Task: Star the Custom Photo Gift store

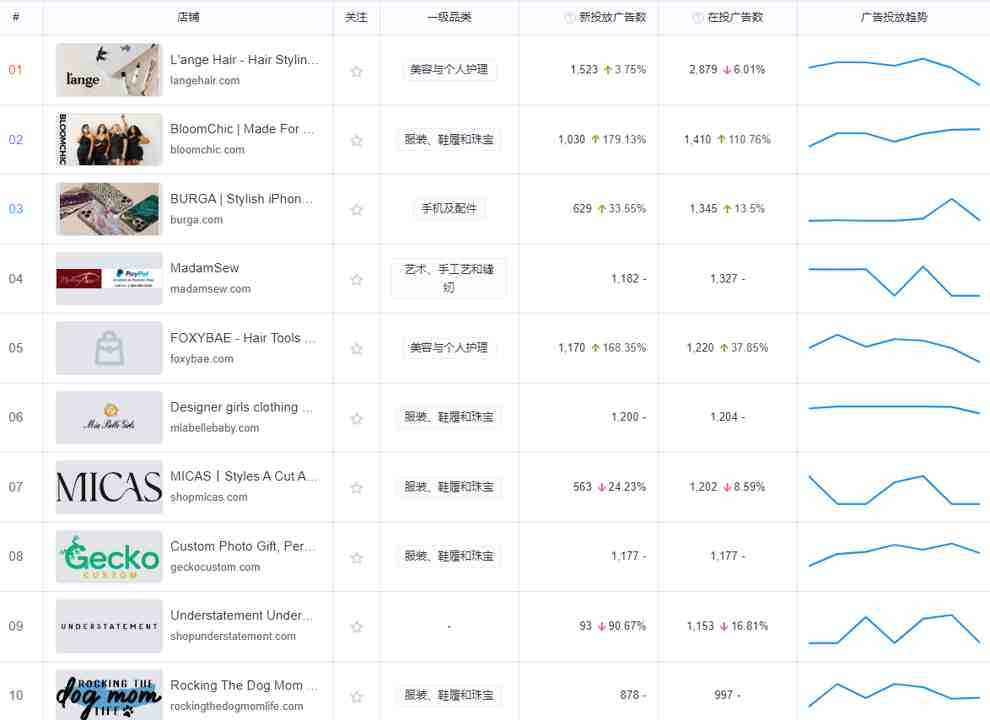Action: (356, 558)
